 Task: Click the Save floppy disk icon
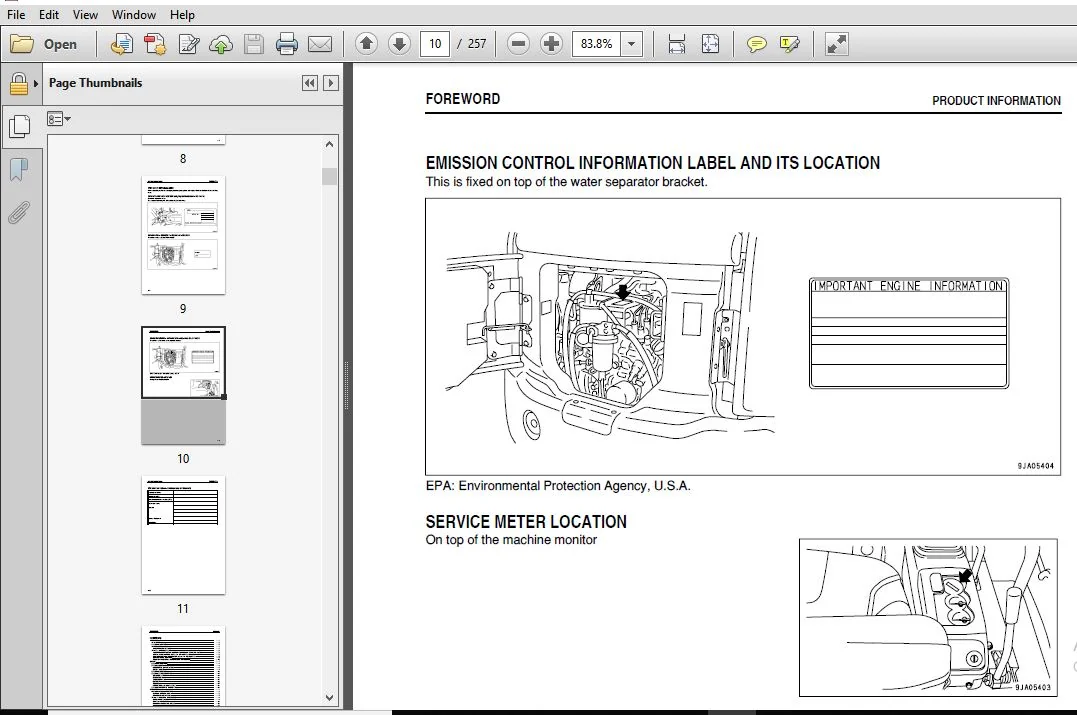point(254,44)
